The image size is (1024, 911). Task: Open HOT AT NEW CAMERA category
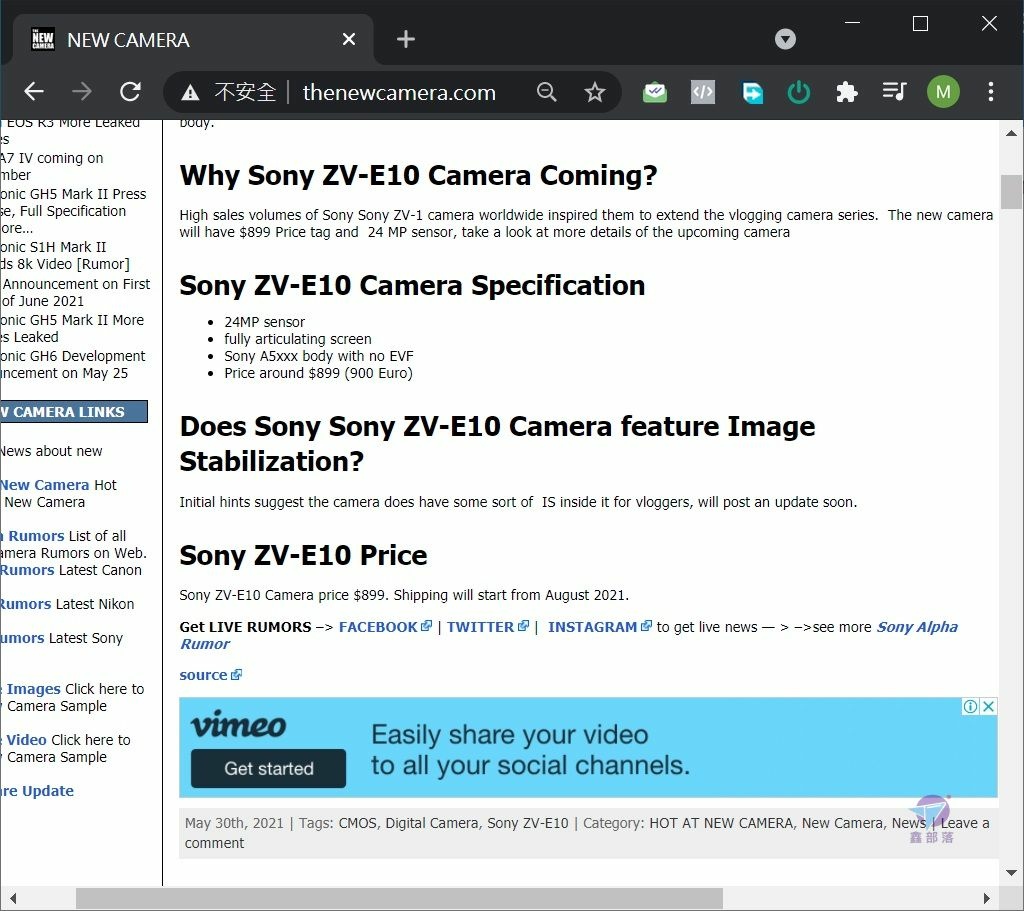(721, 823)
